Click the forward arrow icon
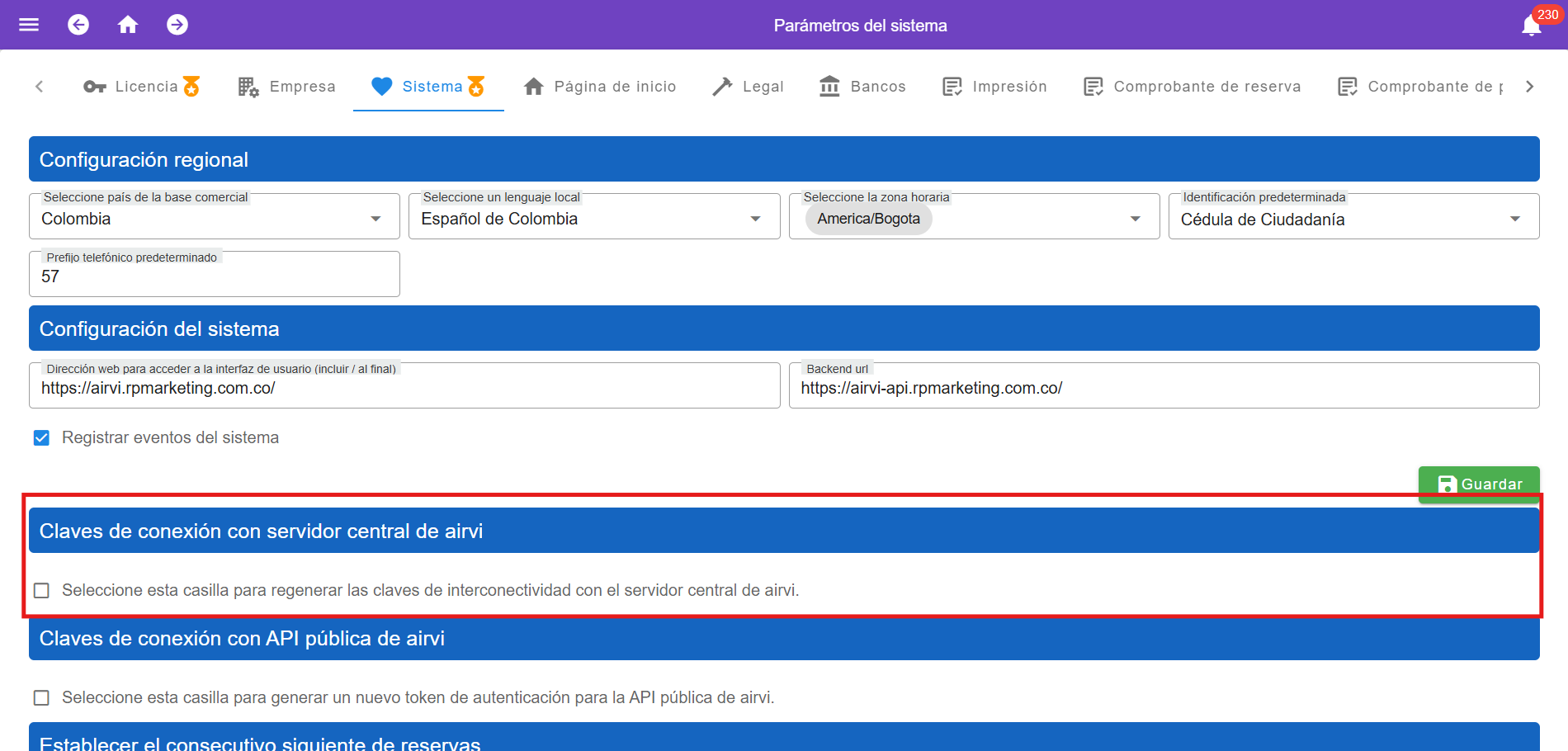 coord(177,25)
